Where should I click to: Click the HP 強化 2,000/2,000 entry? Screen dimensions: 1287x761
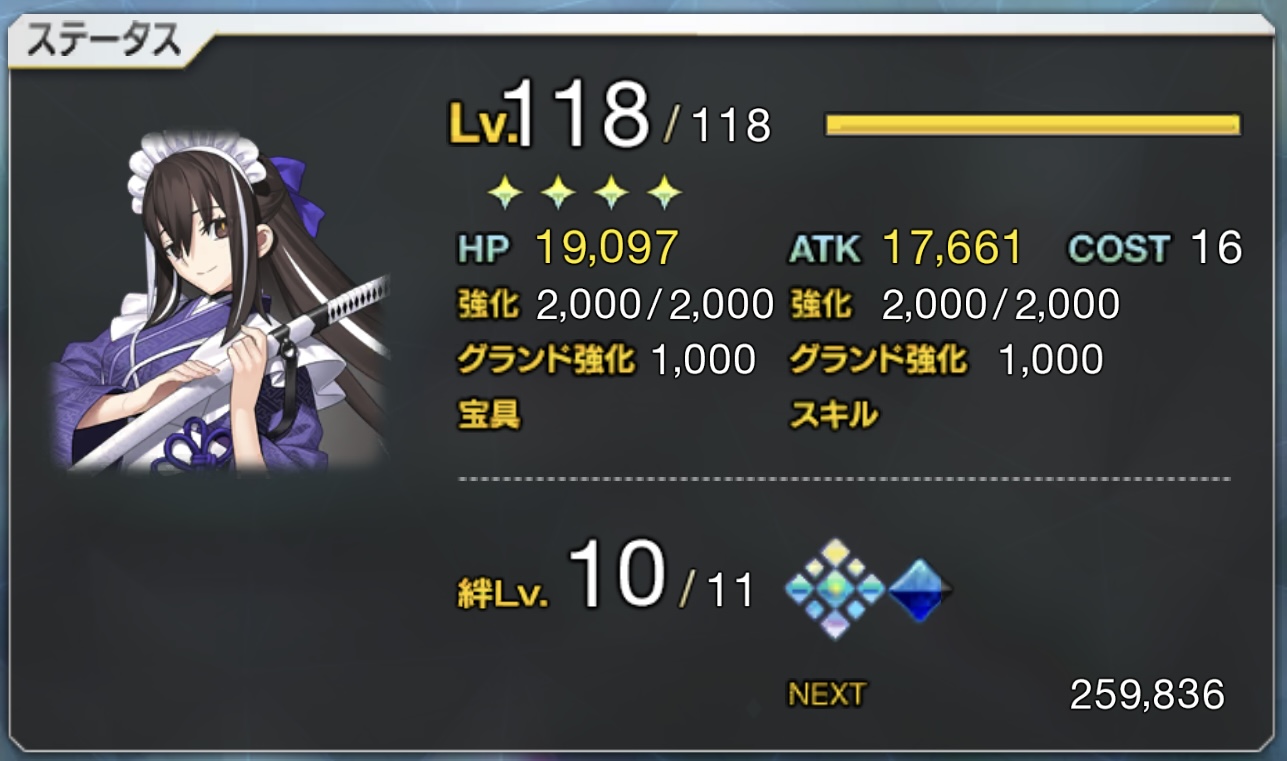pyautogui.click(x=615, y=304)
